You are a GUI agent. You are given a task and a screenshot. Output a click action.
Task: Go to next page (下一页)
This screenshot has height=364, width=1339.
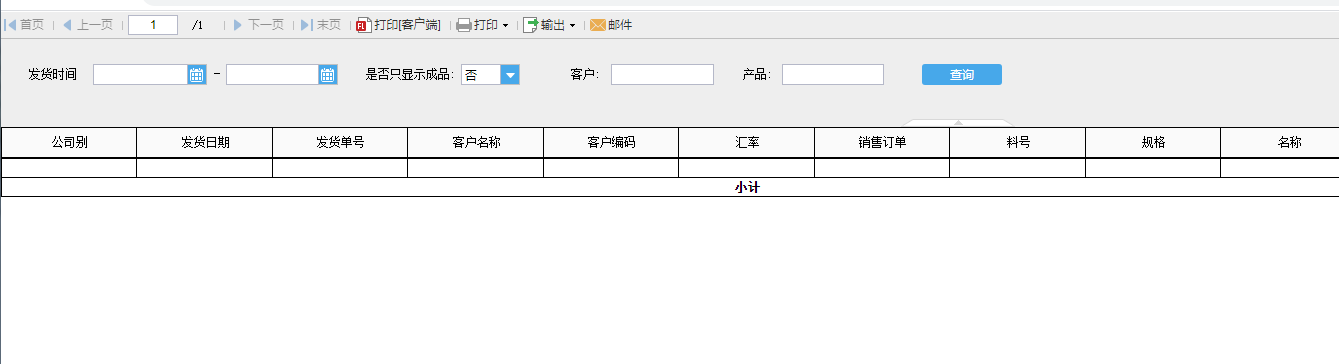258,25
